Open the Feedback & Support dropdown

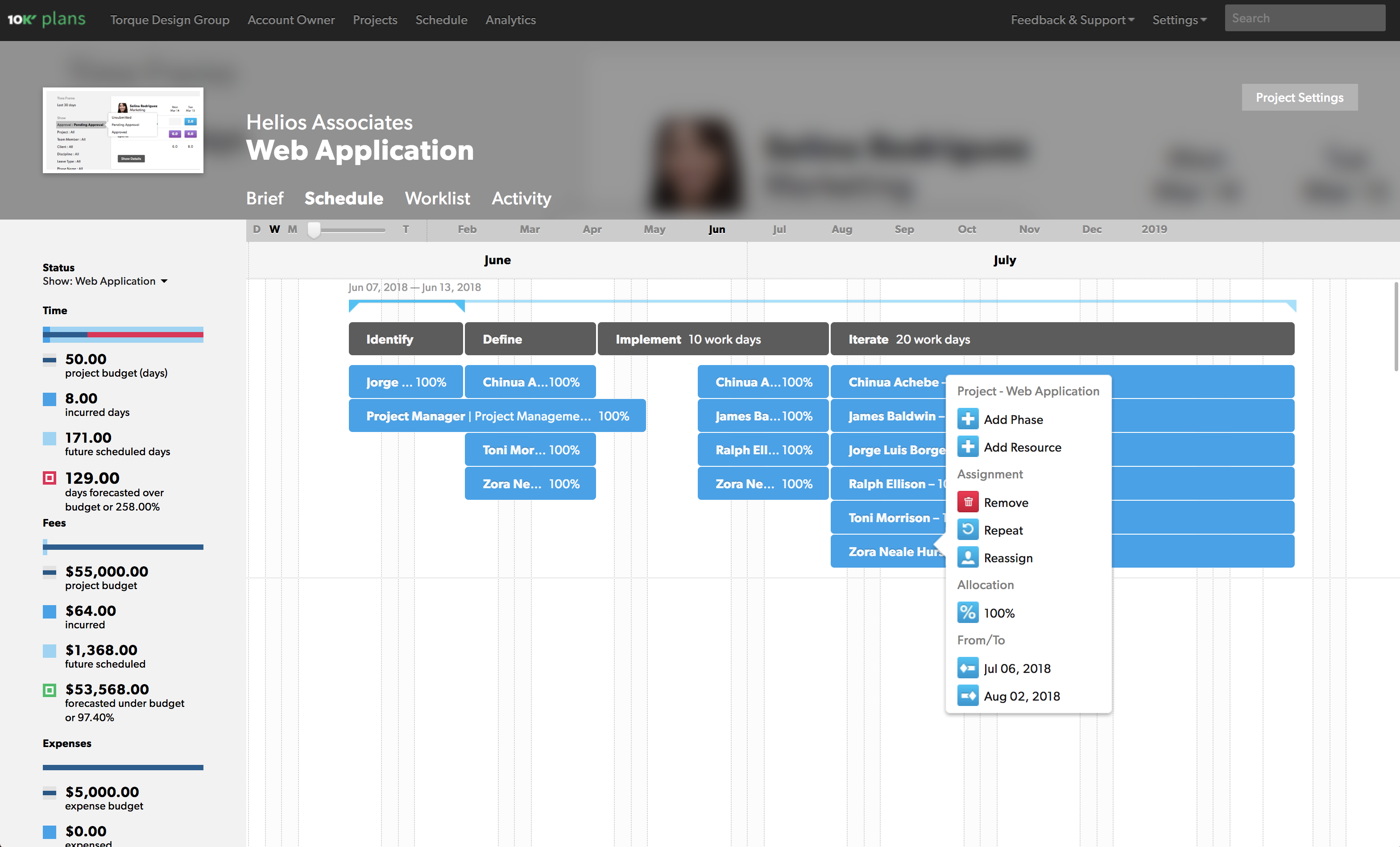coord(1072,20)
